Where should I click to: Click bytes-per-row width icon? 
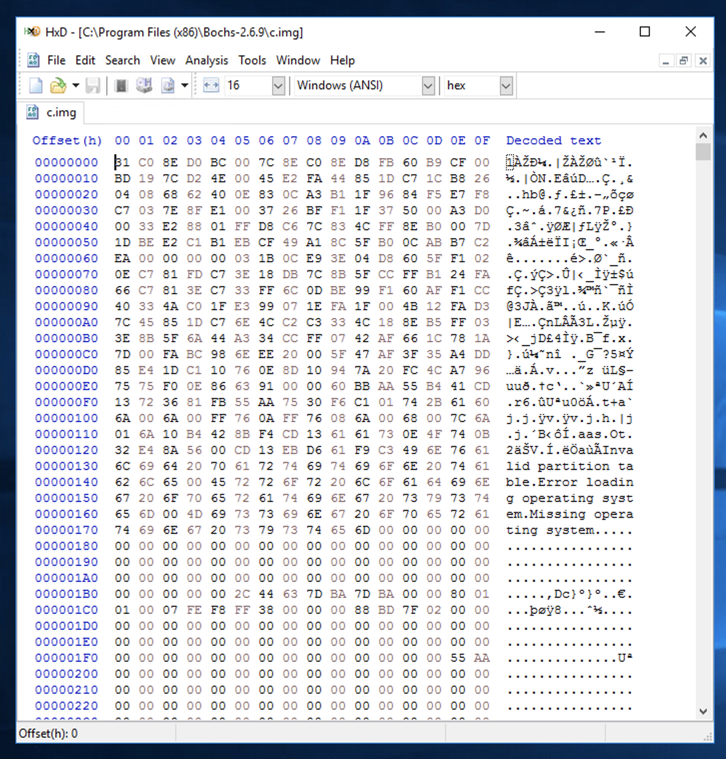211,86
